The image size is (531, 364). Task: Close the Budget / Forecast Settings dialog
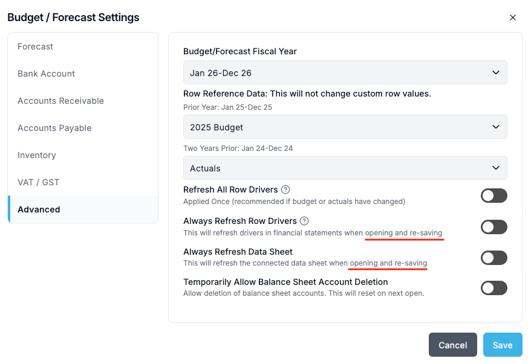point(512,18)
